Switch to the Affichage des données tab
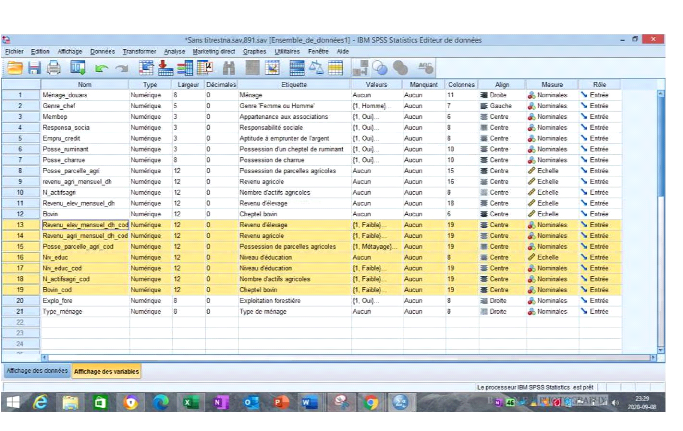The height and width of the screenshot is (431, 683). click(x=36, y=370)
